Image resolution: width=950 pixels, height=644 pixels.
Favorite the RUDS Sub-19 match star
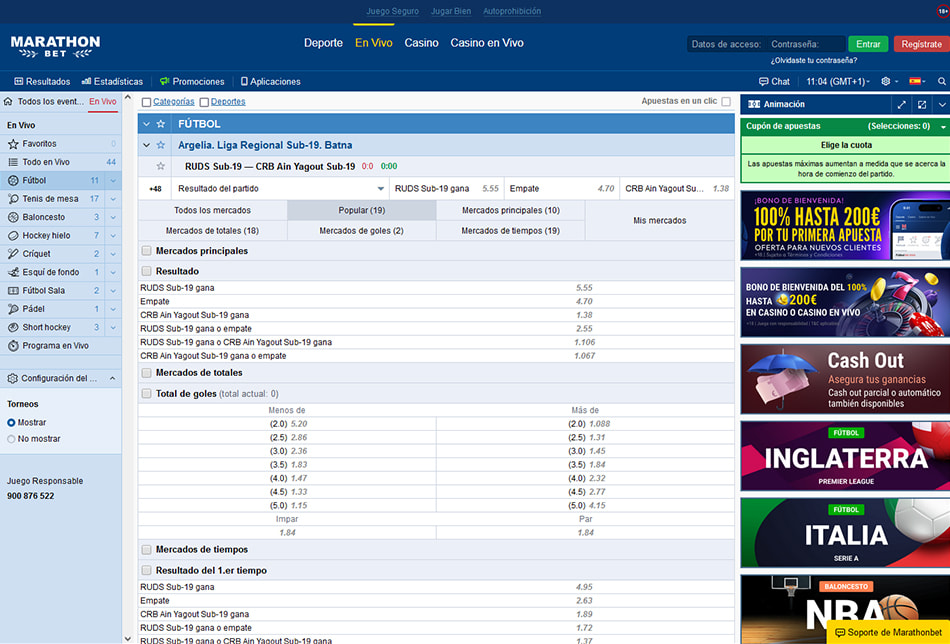[160, 166]
